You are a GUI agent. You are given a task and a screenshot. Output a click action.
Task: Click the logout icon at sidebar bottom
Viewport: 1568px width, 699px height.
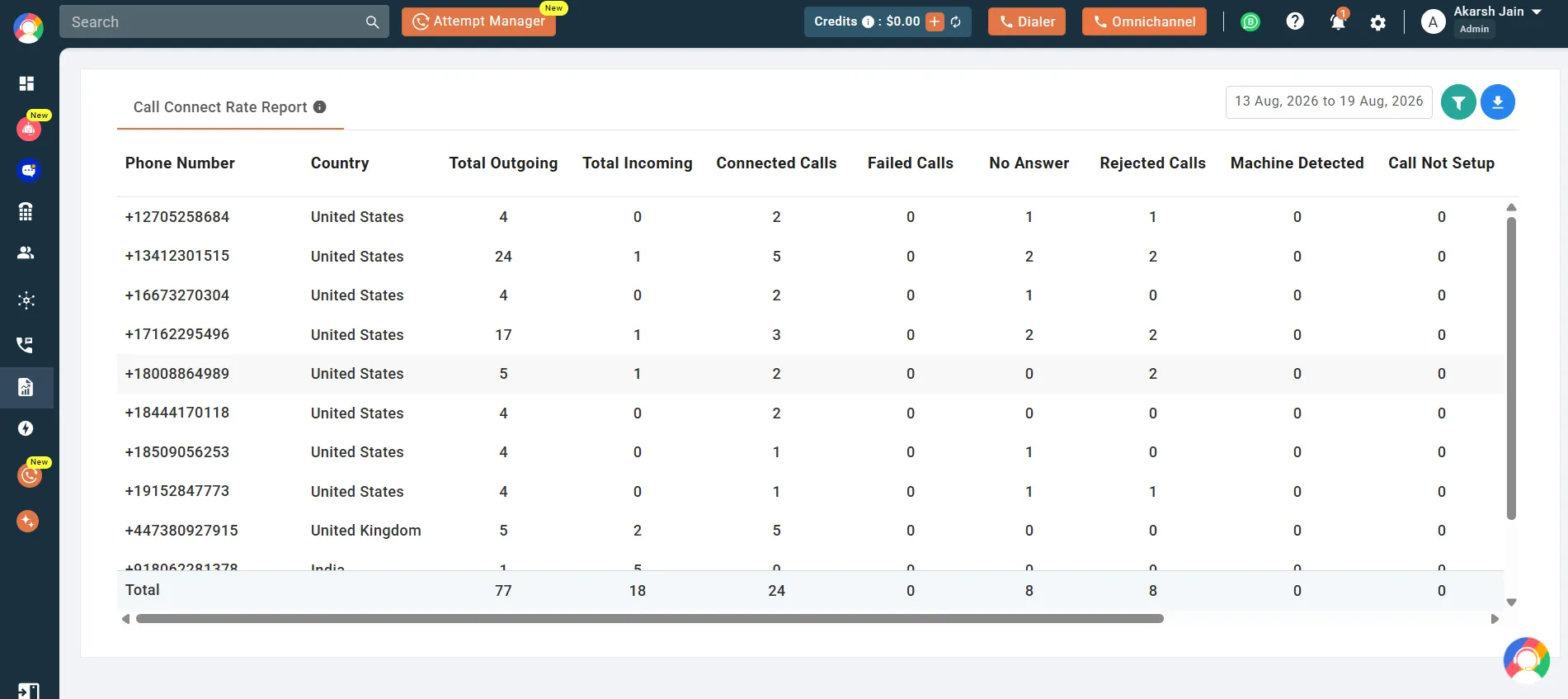pos(28,691)
